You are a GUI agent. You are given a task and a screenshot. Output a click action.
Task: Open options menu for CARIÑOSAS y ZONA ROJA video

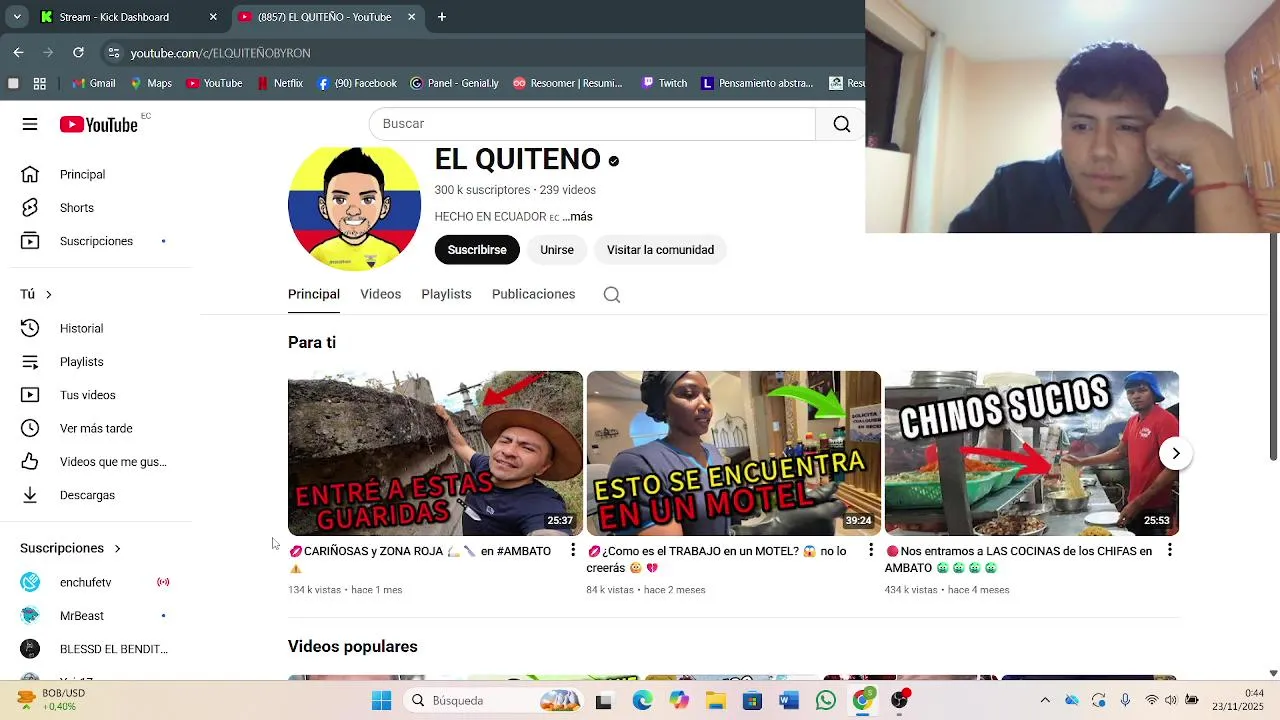point(573,550)
